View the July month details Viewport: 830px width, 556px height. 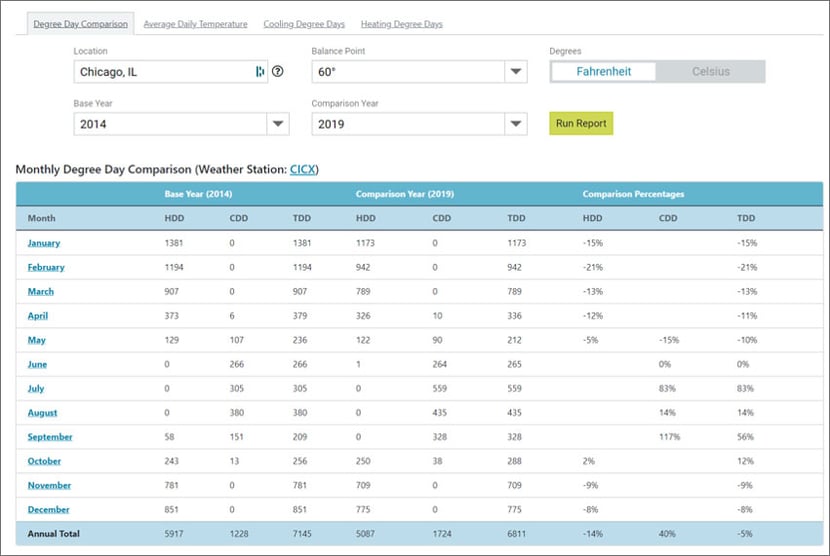point(36,389)
